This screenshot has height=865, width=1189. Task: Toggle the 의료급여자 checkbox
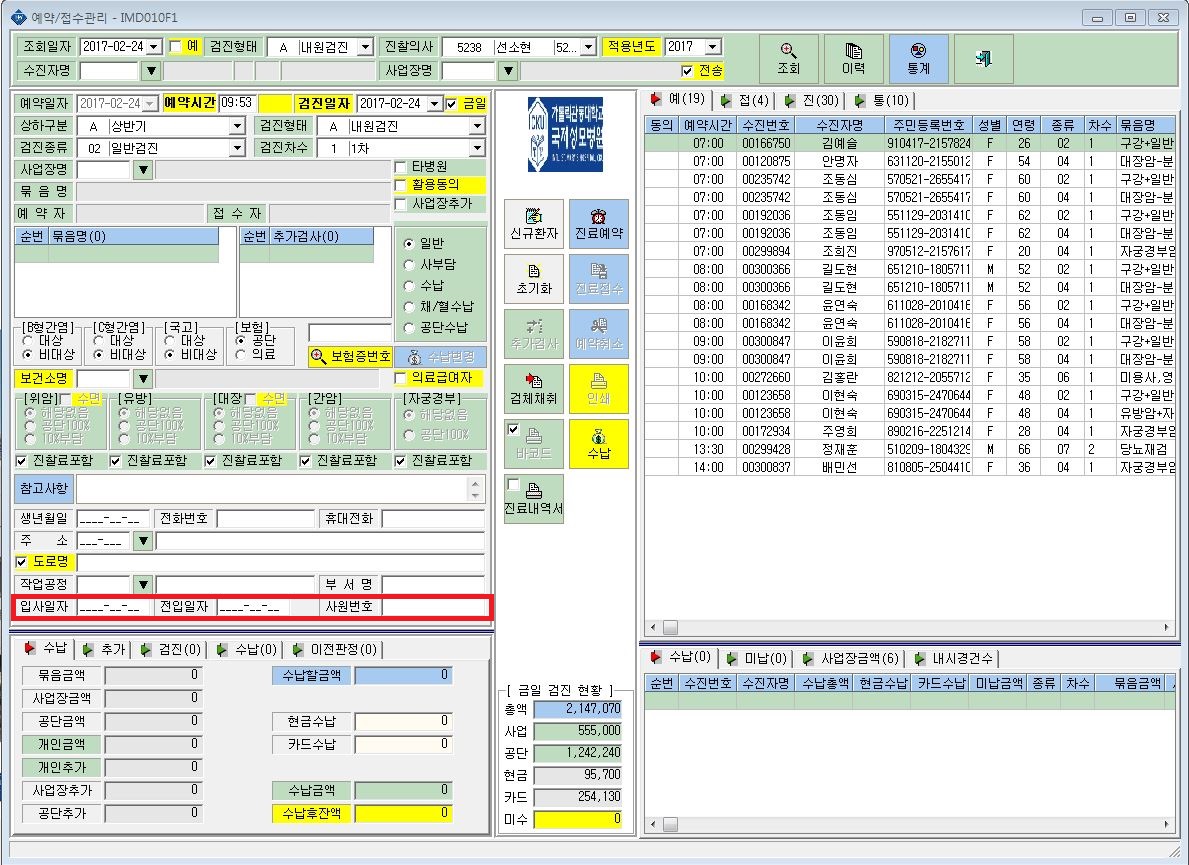point(401,378)
